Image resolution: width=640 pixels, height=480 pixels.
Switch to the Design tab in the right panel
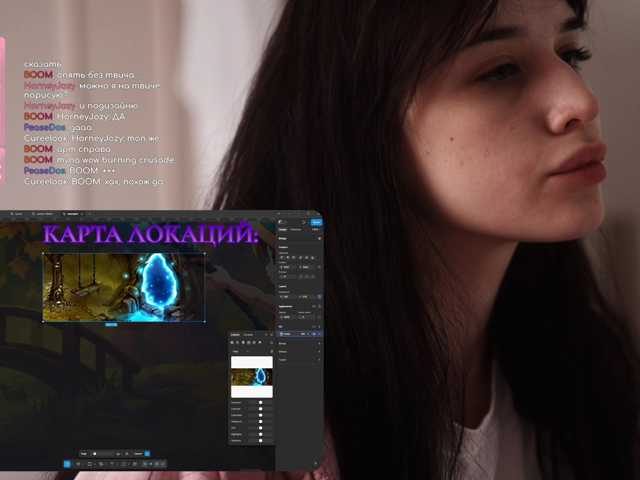click(x=282, y=229)
